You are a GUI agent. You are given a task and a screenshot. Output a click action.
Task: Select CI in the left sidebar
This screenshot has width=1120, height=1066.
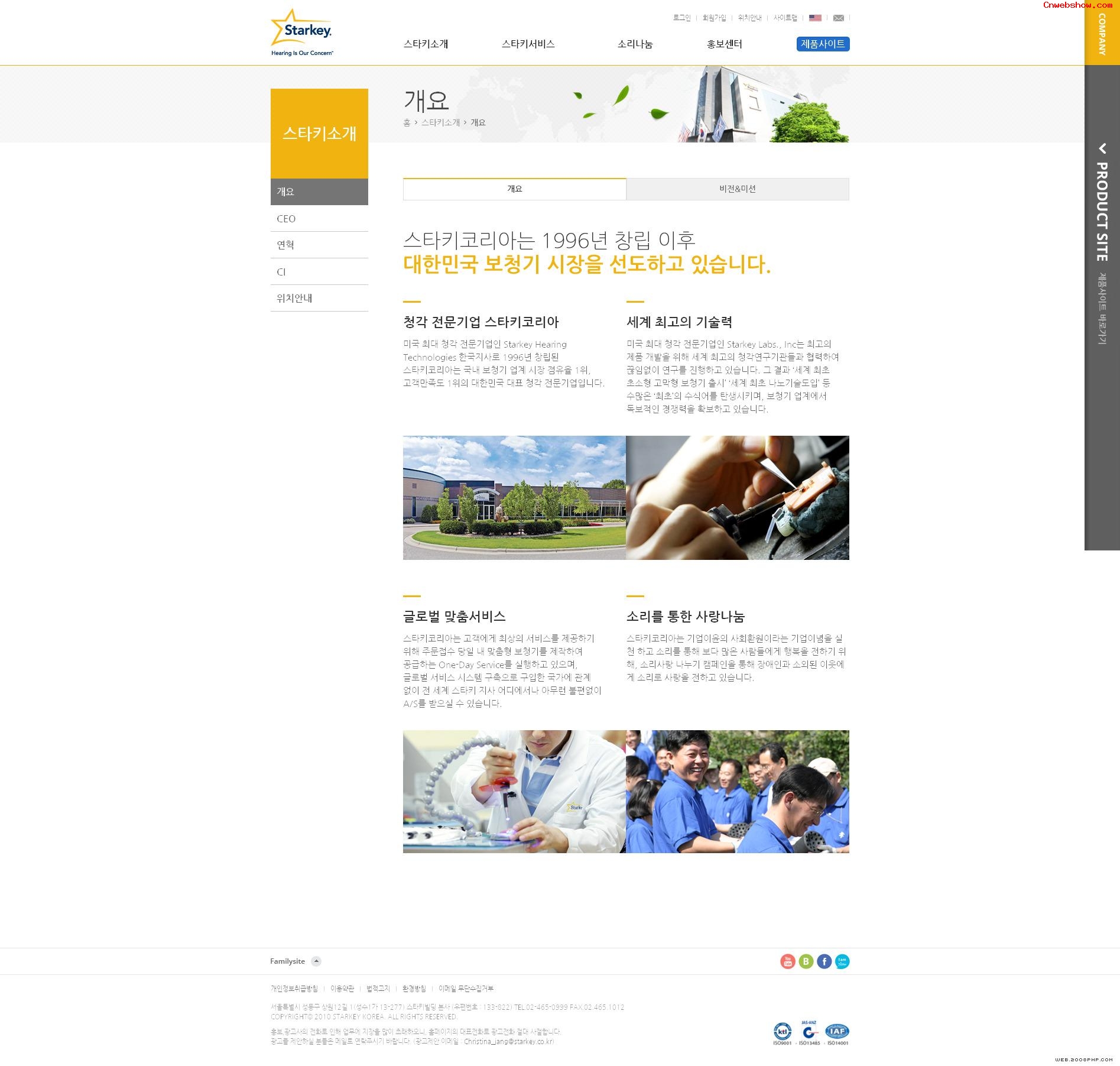coord(319,272)
